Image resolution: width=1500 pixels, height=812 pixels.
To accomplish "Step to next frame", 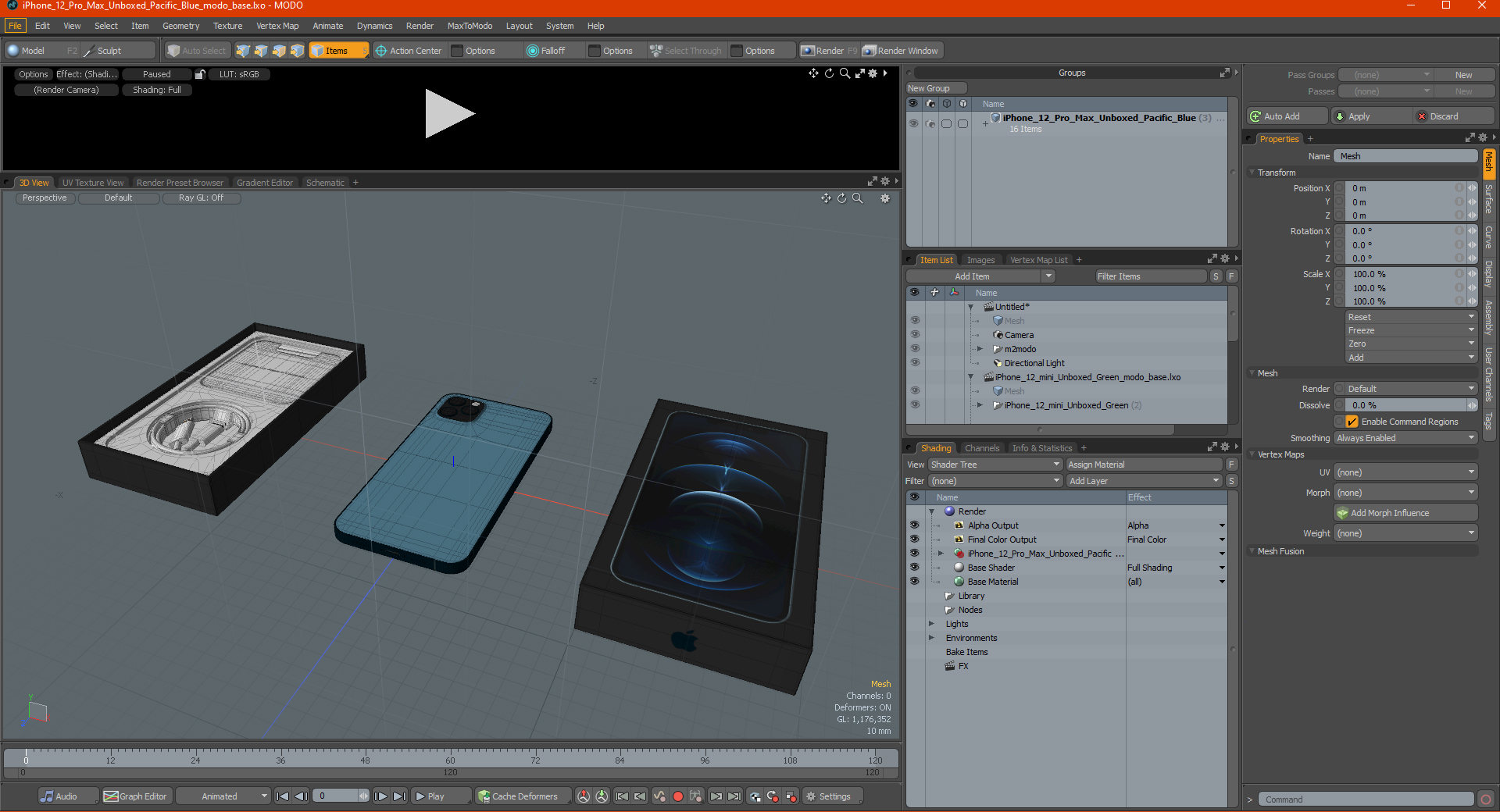I will tap(380, 796).
